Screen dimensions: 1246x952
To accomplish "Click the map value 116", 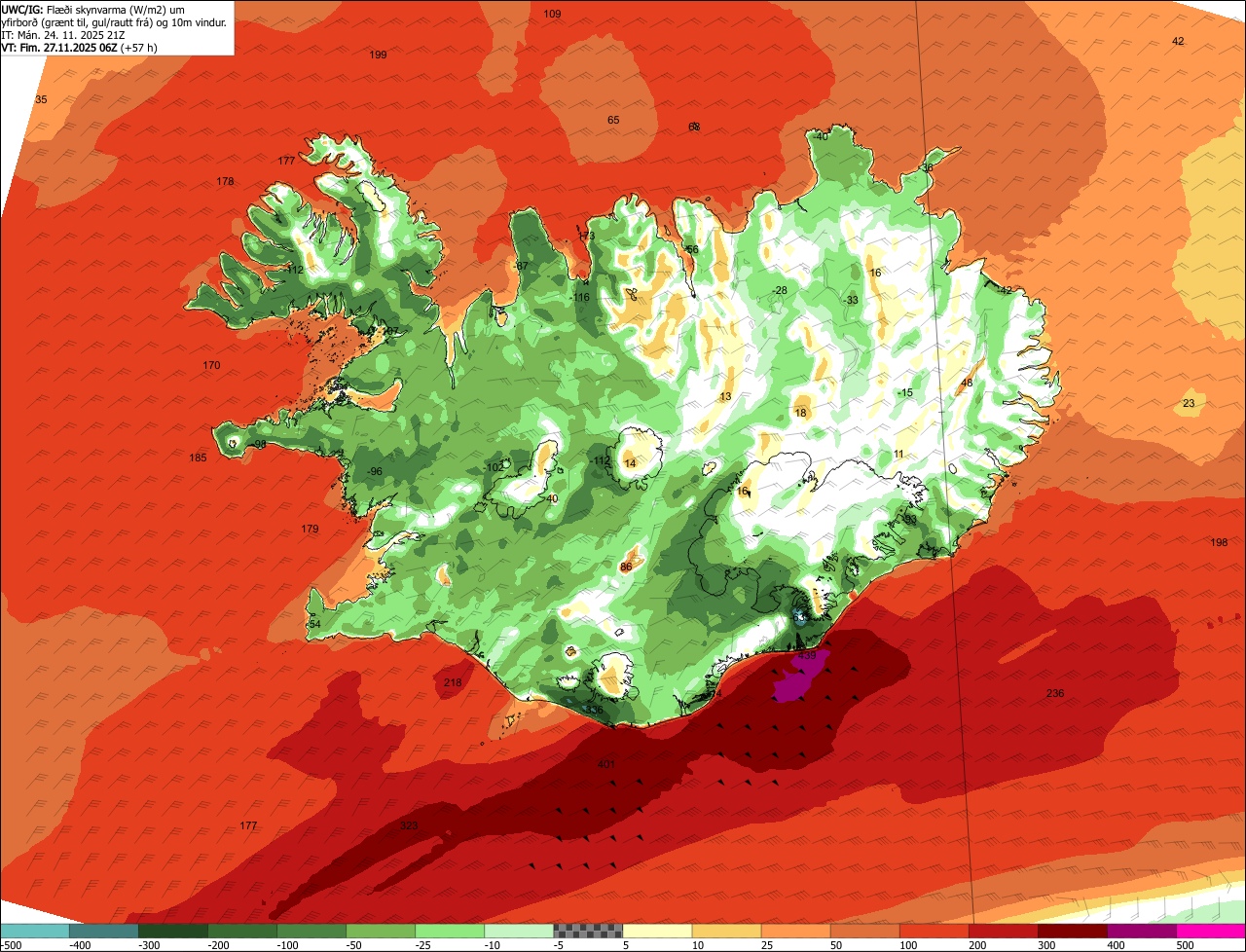I will coord(581,297).
